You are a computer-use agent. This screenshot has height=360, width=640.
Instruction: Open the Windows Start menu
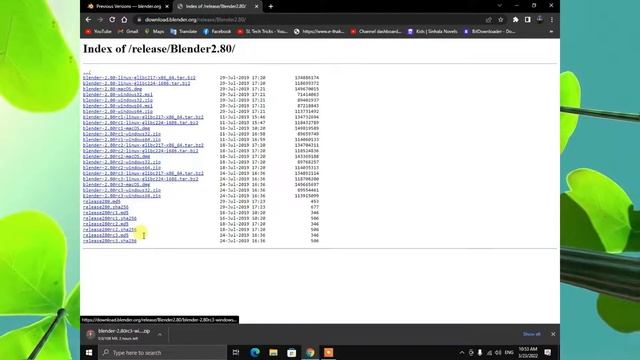[x=89, y=353]
